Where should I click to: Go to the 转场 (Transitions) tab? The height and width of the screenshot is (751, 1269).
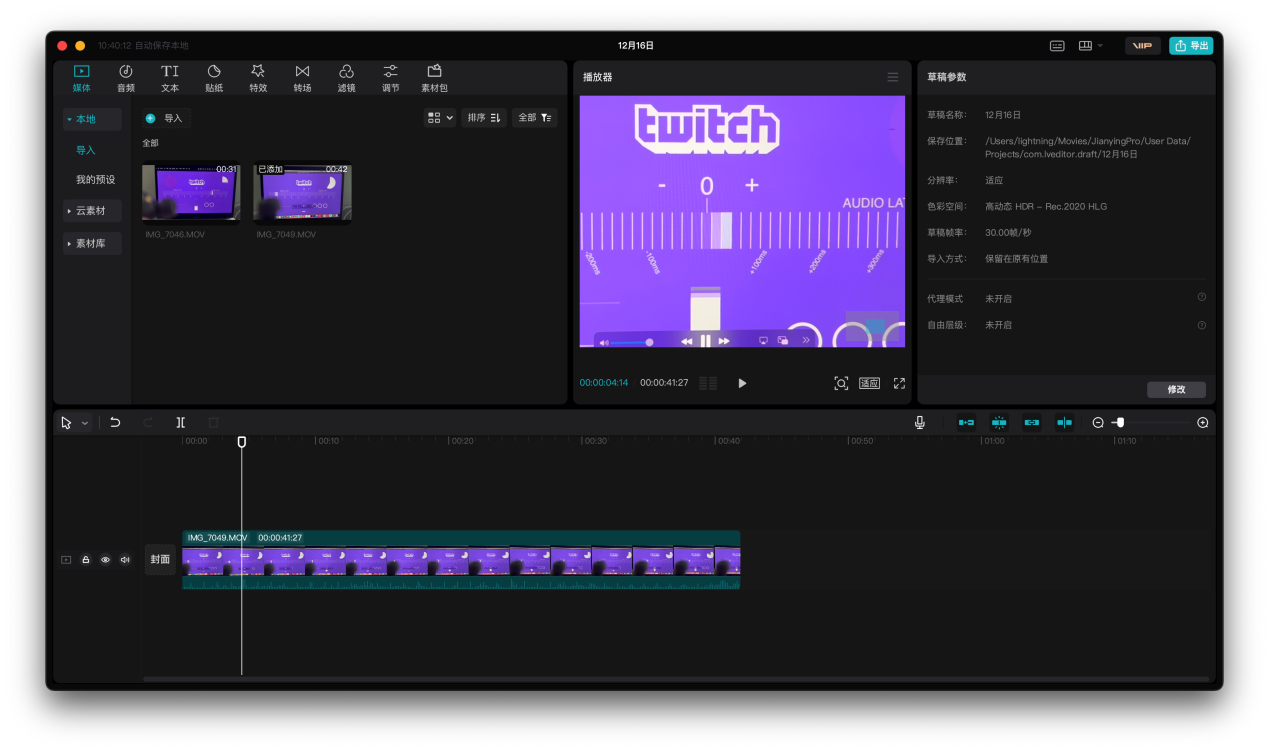302,78
